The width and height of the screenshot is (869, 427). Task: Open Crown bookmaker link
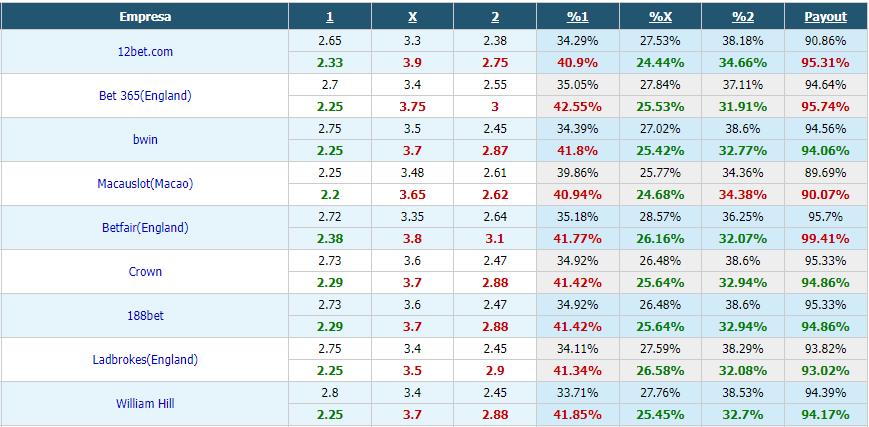tap(145, 271)
